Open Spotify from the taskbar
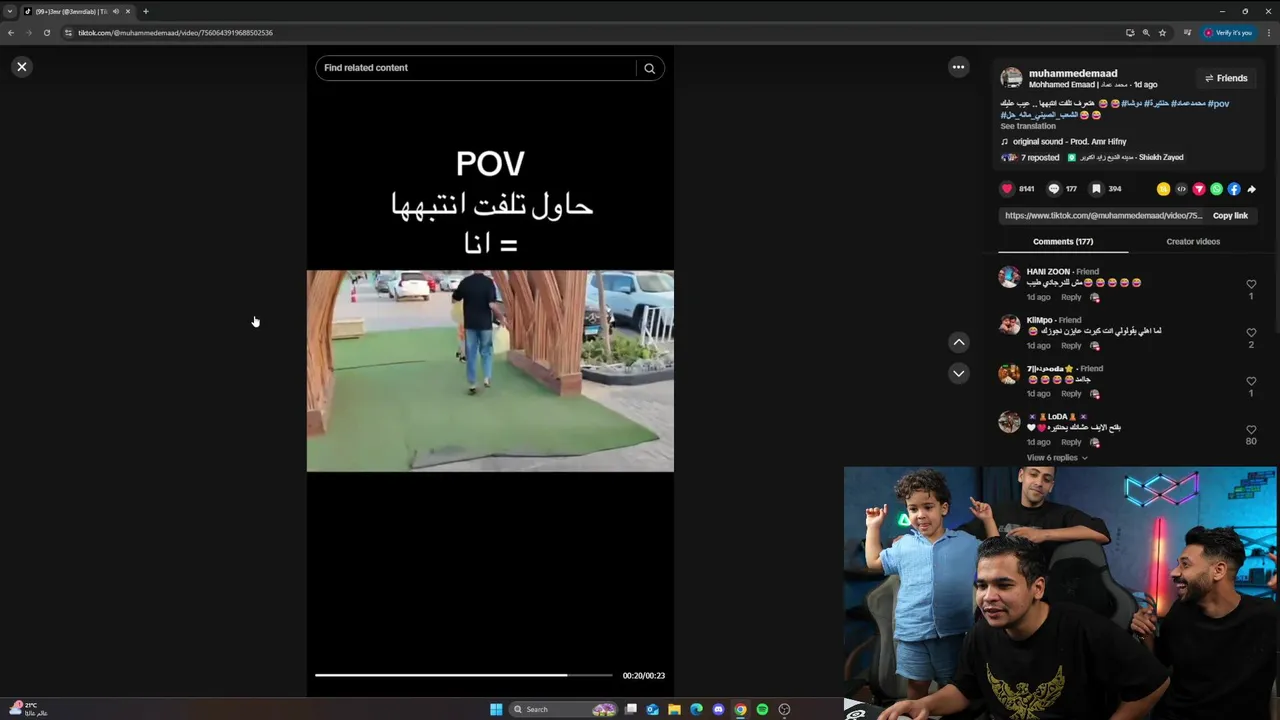The height and width of the screenshot is (720, 1280). point(762,709)
